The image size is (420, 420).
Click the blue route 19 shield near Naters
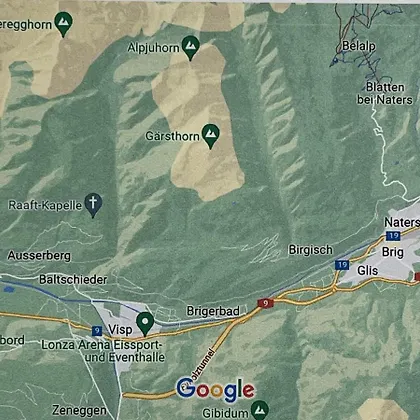(393, 236)
